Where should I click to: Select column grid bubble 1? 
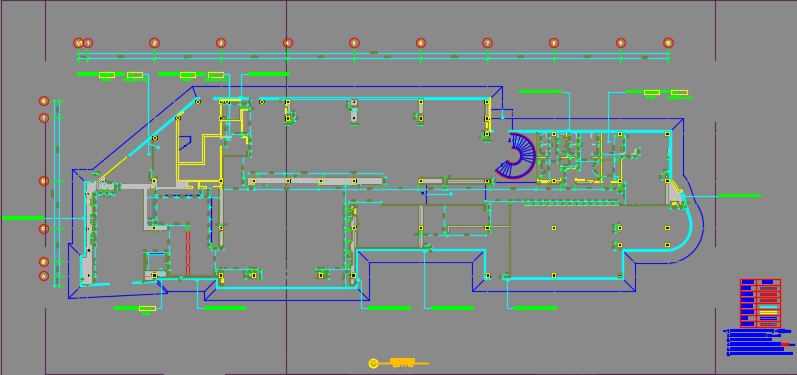click(x=88, y=43)
